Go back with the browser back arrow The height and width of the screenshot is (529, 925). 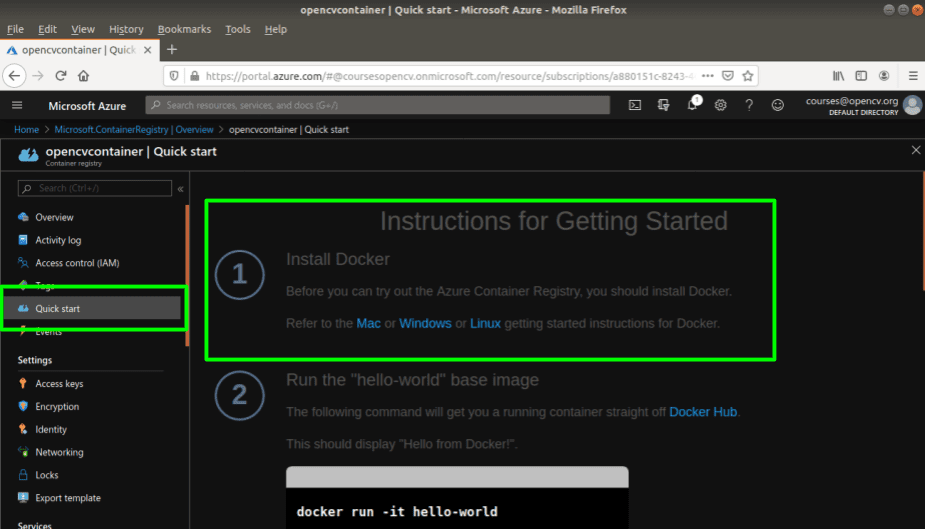(14, 75)
